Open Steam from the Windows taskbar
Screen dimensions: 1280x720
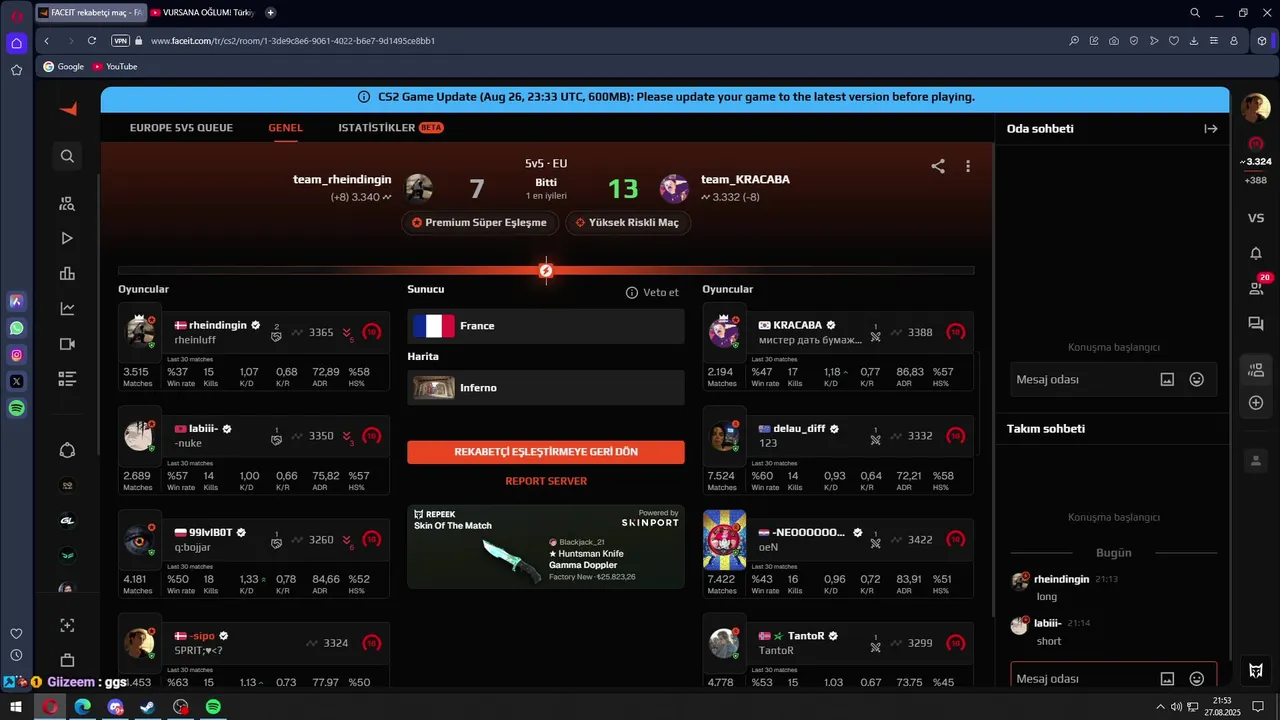pos(148,707)
